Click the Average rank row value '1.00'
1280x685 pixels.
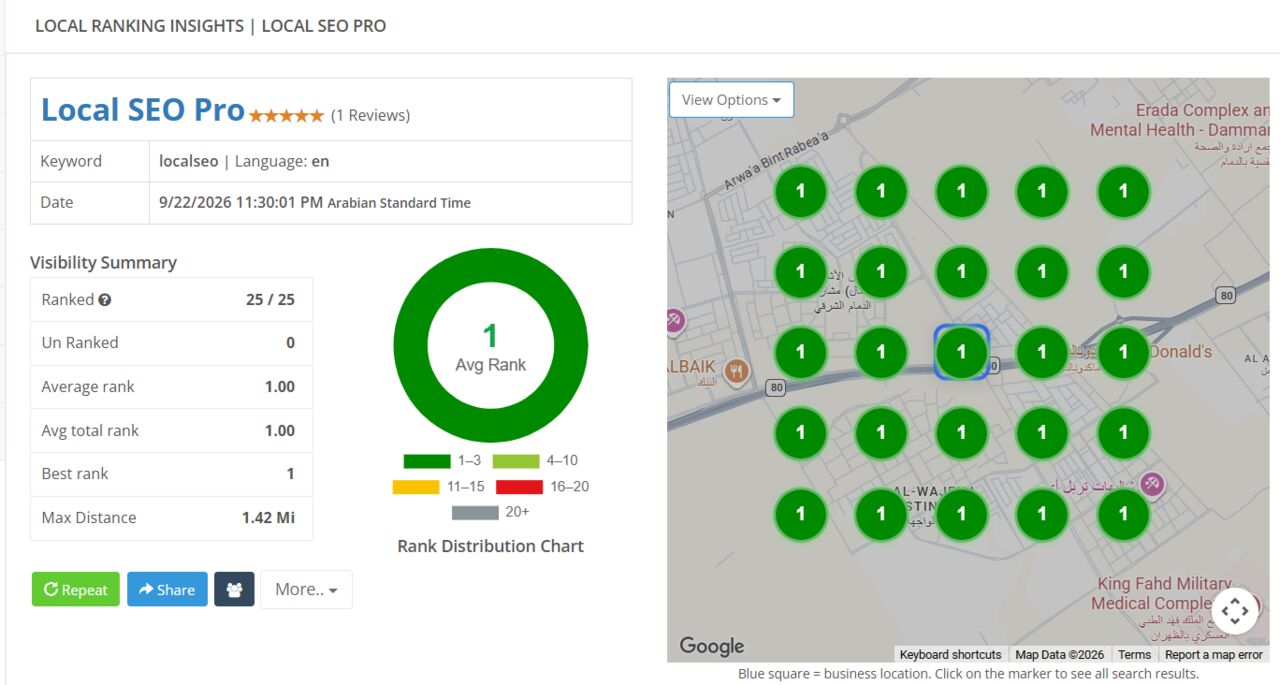[x=280, y=387]
